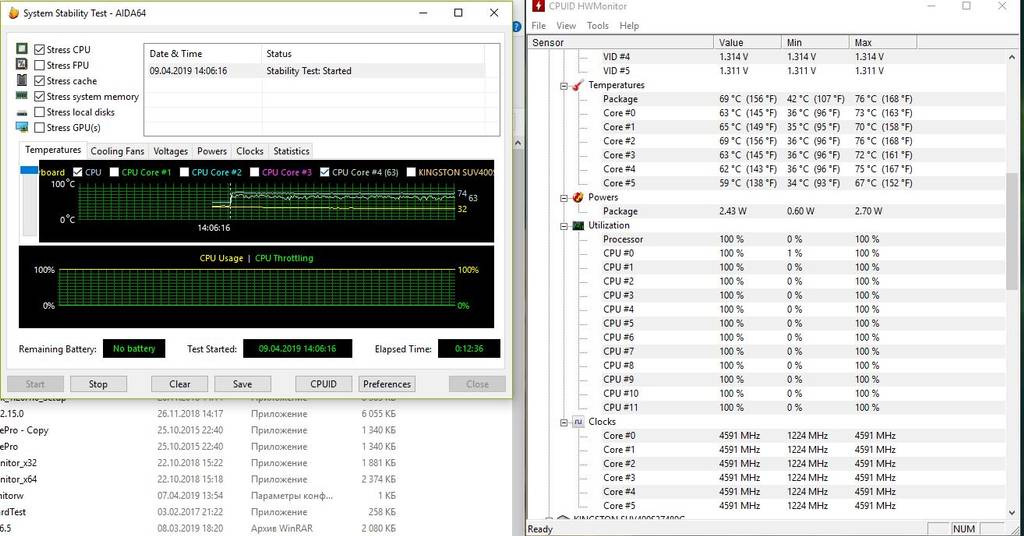Image resolution: width=1024 pixels, height=536 pixels.
Task: Click the memory module icon beside Stress system memory
Action: 22,96
